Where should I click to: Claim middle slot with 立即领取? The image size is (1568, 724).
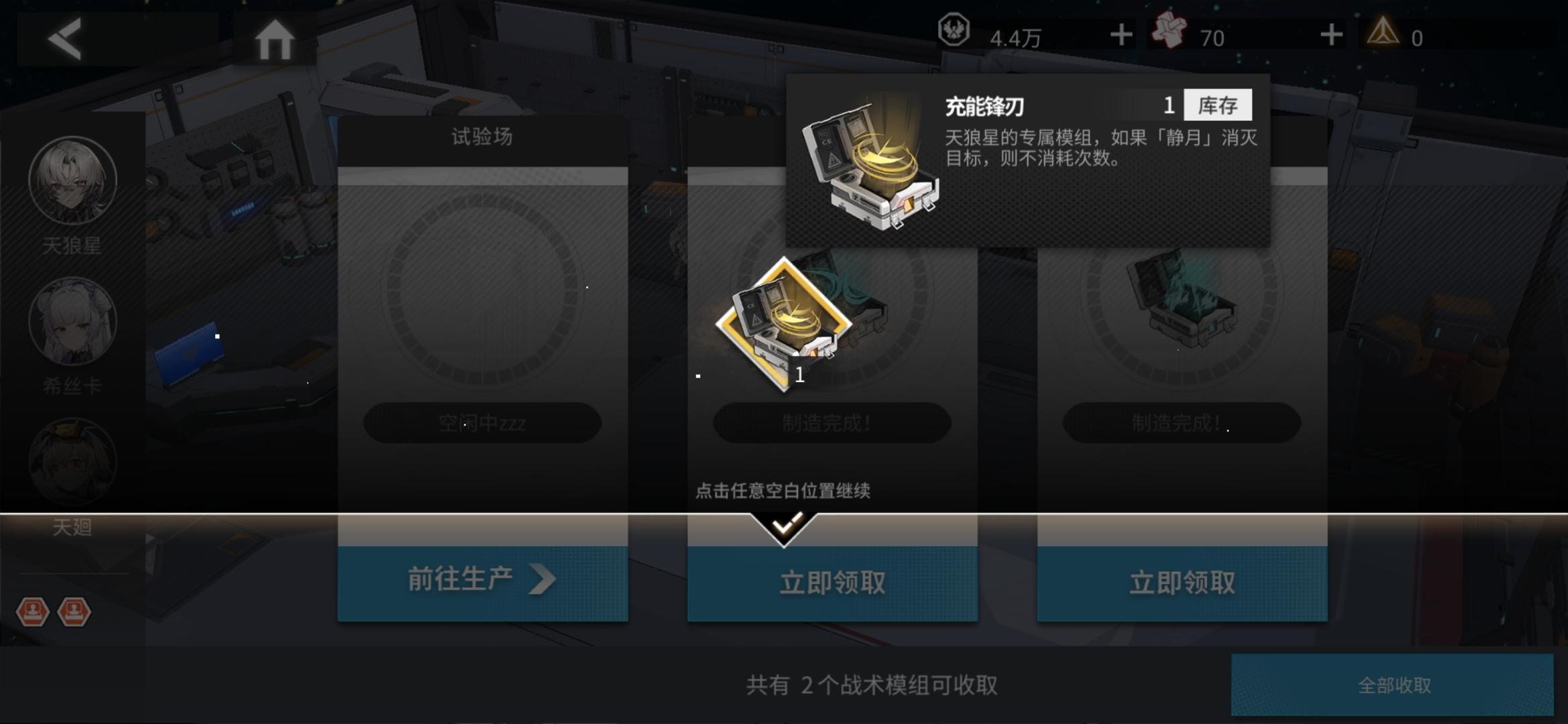point(832,583)
